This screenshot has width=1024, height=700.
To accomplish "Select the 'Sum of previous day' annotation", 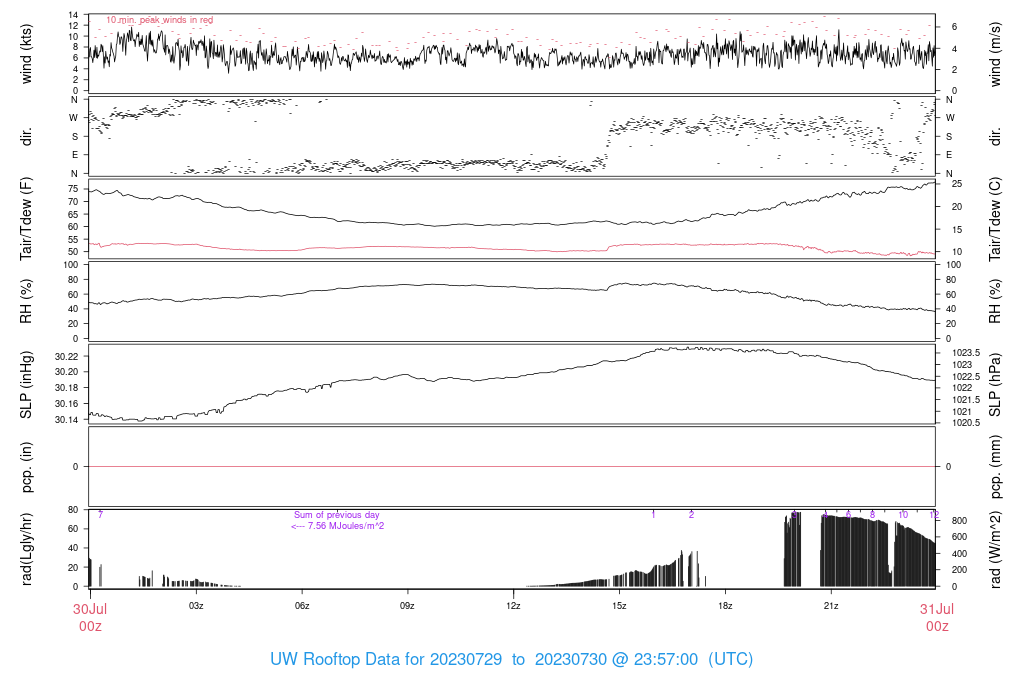I will pyautogui.click(x=336, y=515).
